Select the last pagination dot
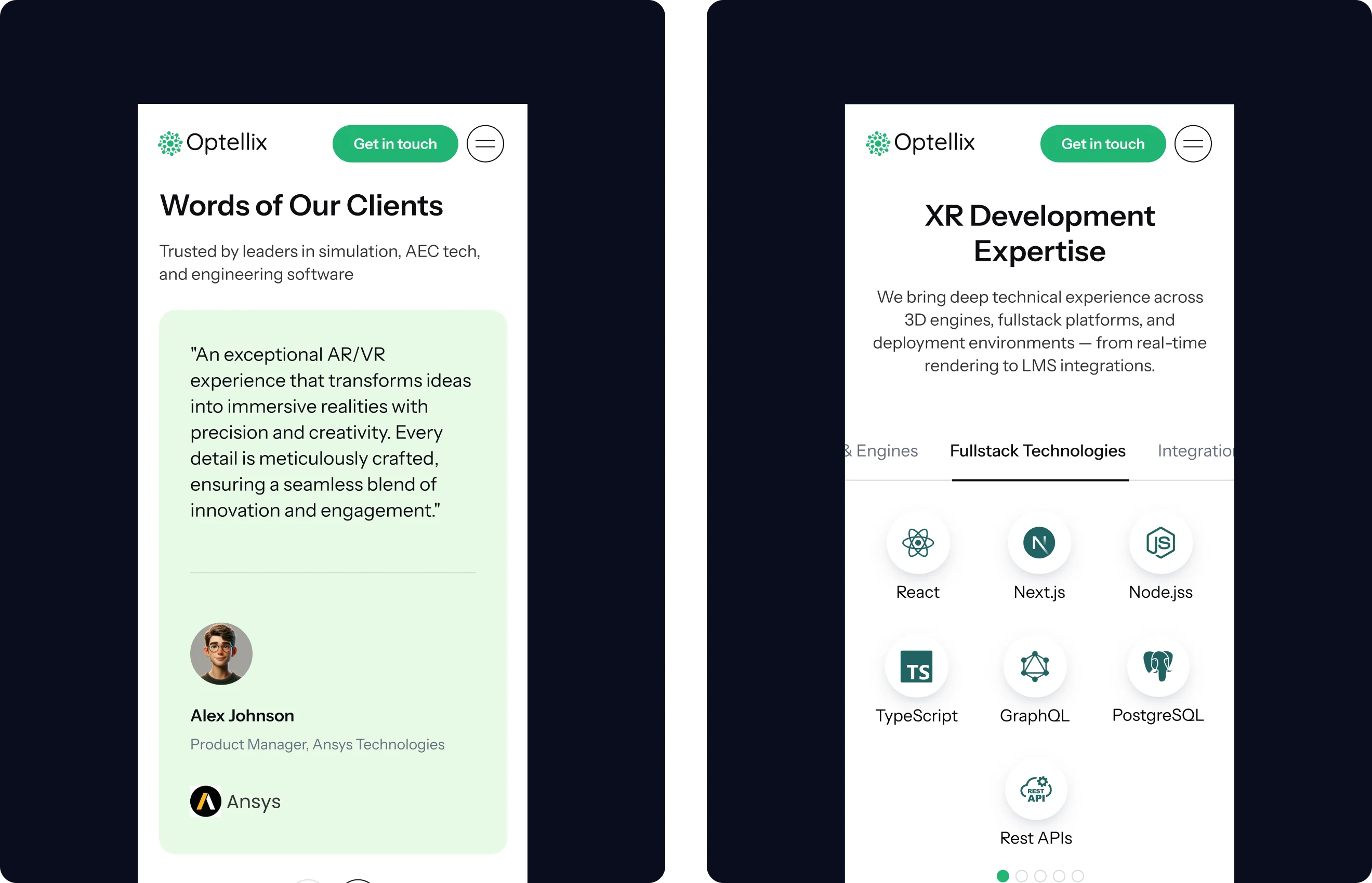The height and width of the screenshot is (883, 1372). tap(1078, 876)
